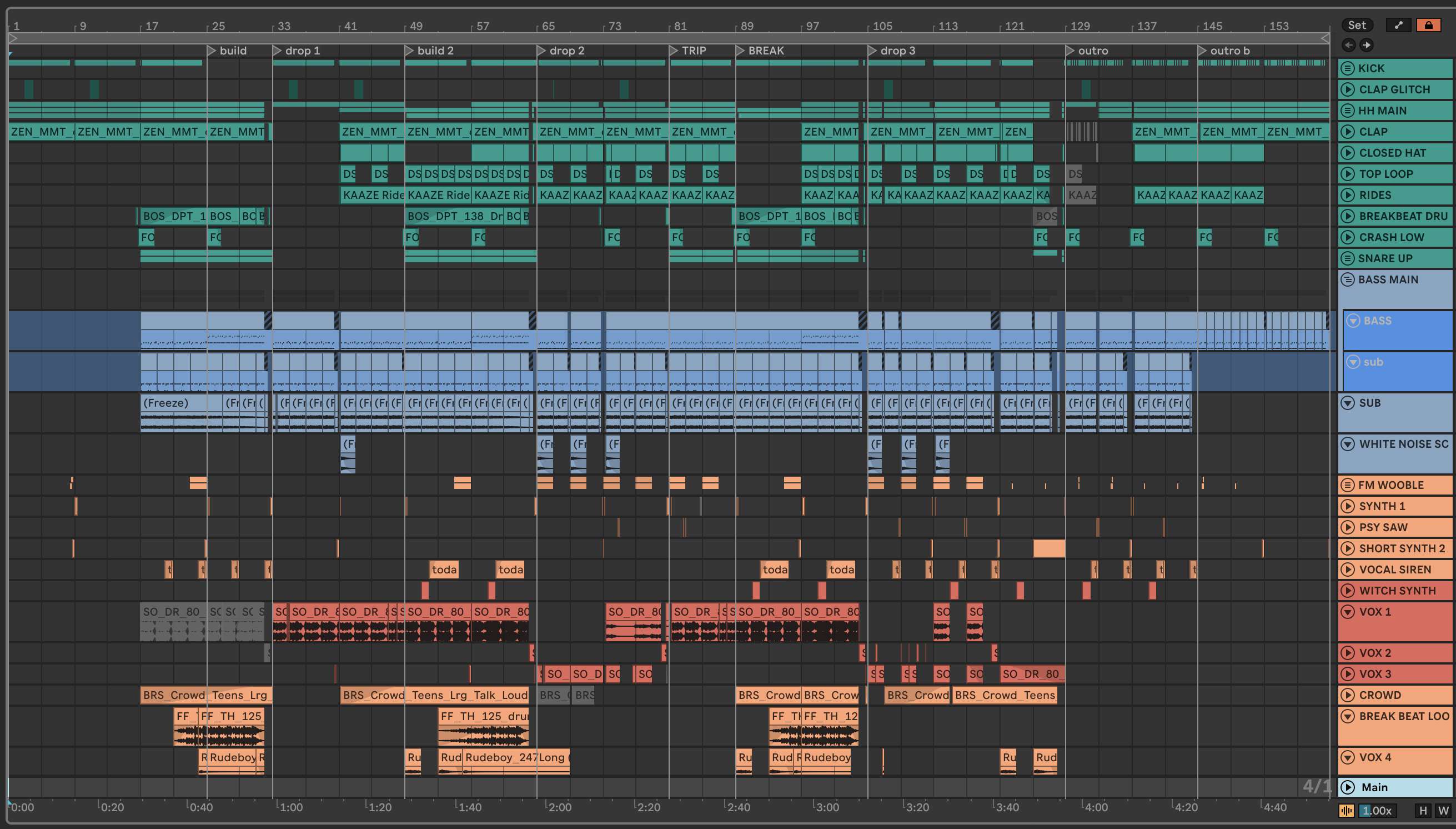Click the CLAP GLITCH track play icon
The width and height of the screenshot is (1456, 829).
[1347, 89]
